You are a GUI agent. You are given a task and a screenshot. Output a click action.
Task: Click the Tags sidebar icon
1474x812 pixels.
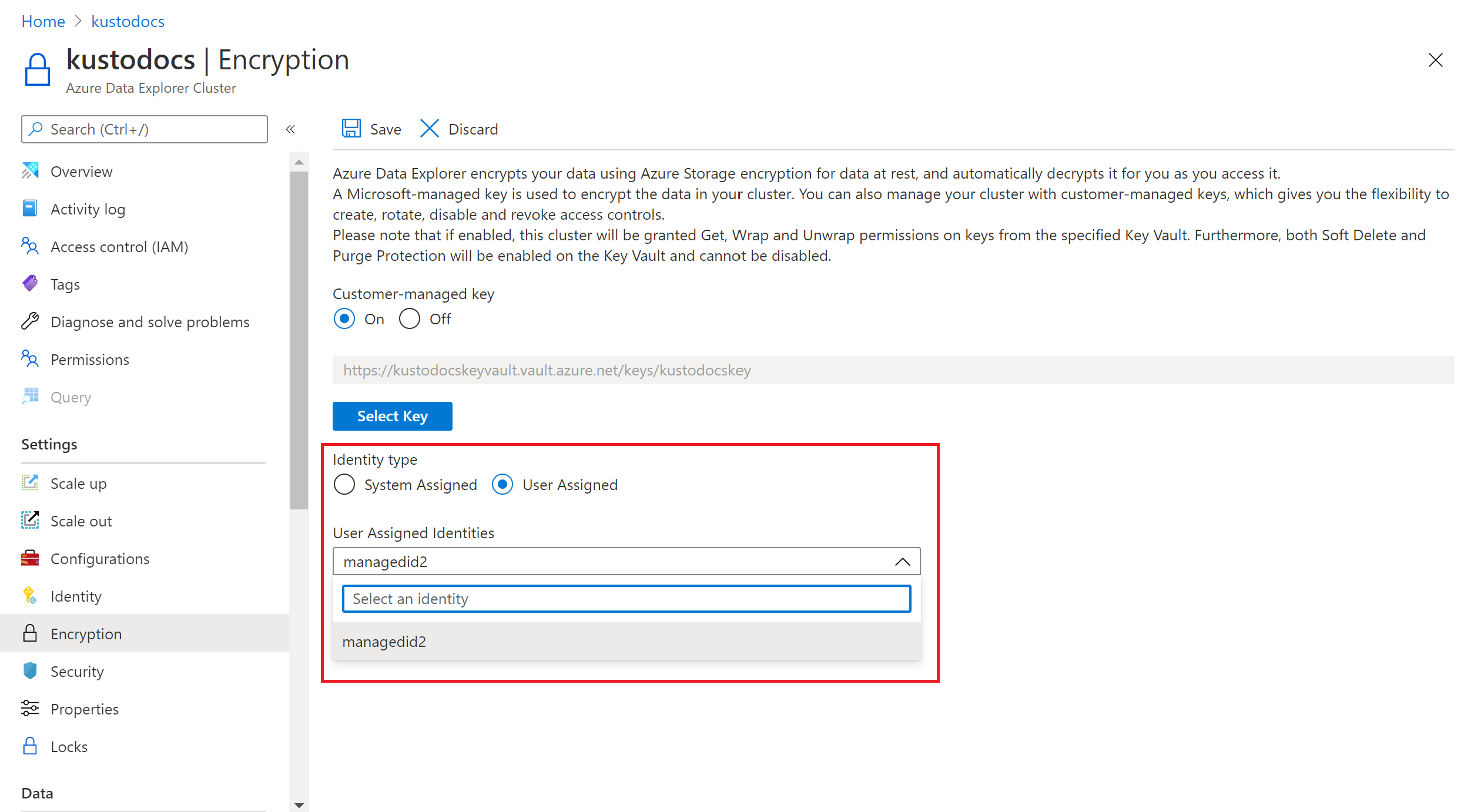tap(30, 284)
